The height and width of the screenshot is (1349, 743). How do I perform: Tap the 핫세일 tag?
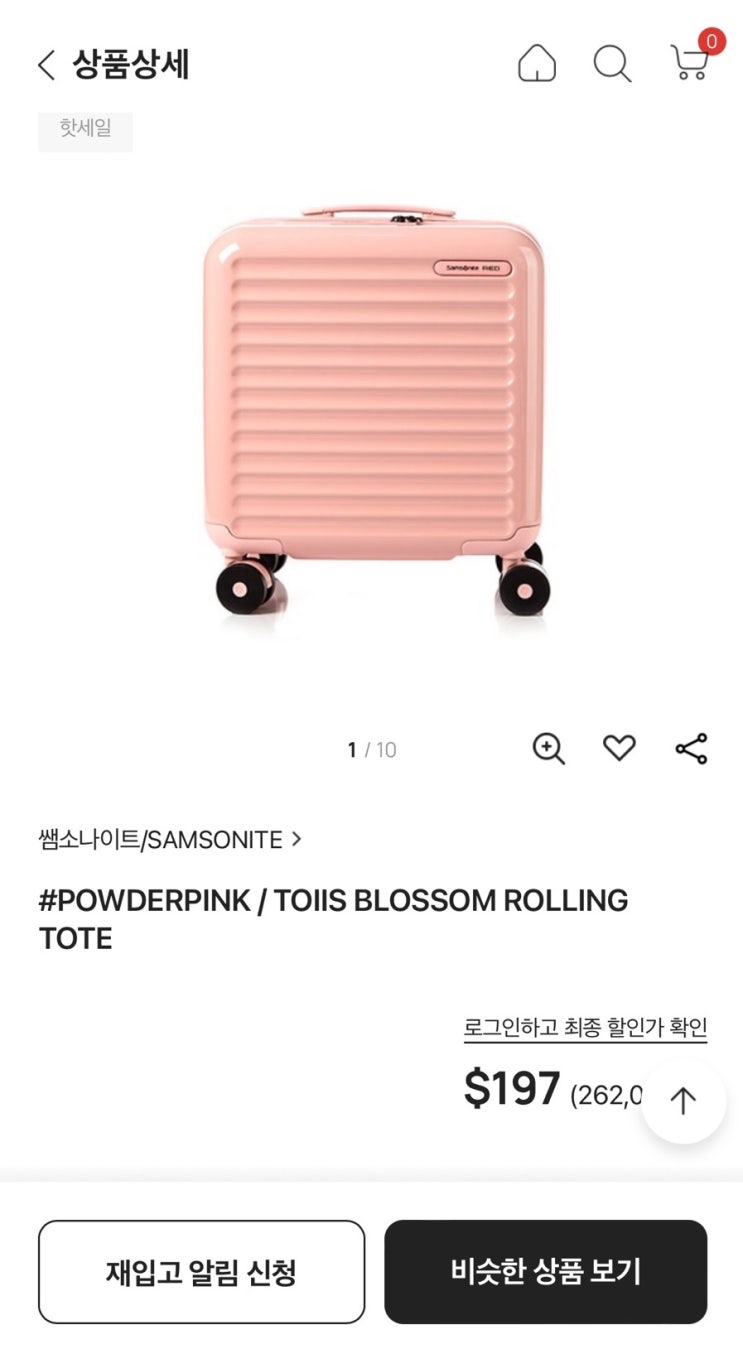(85, 129)
